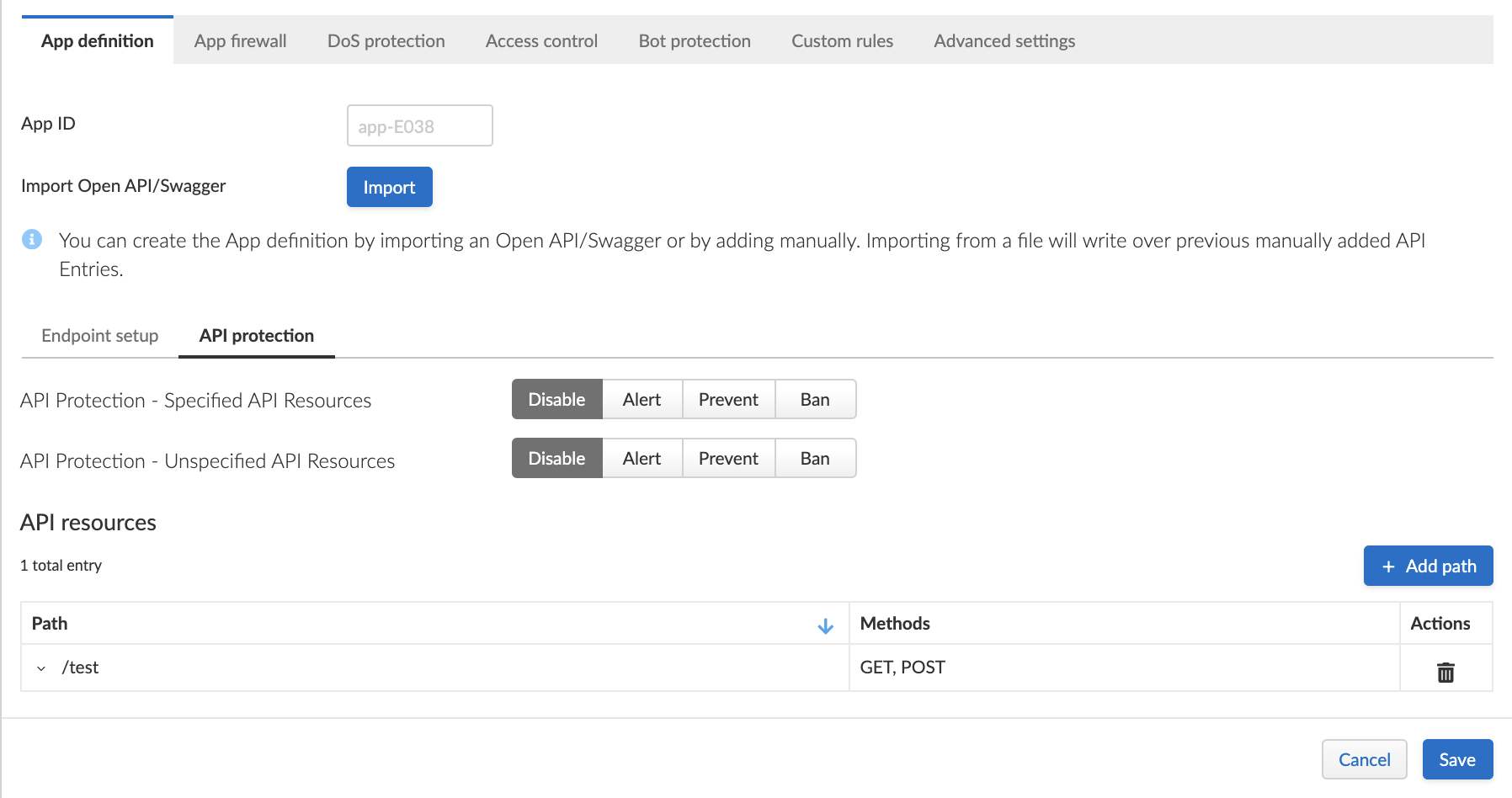Cancel the changes
1512x798 pixels.
pos(1365,759)
